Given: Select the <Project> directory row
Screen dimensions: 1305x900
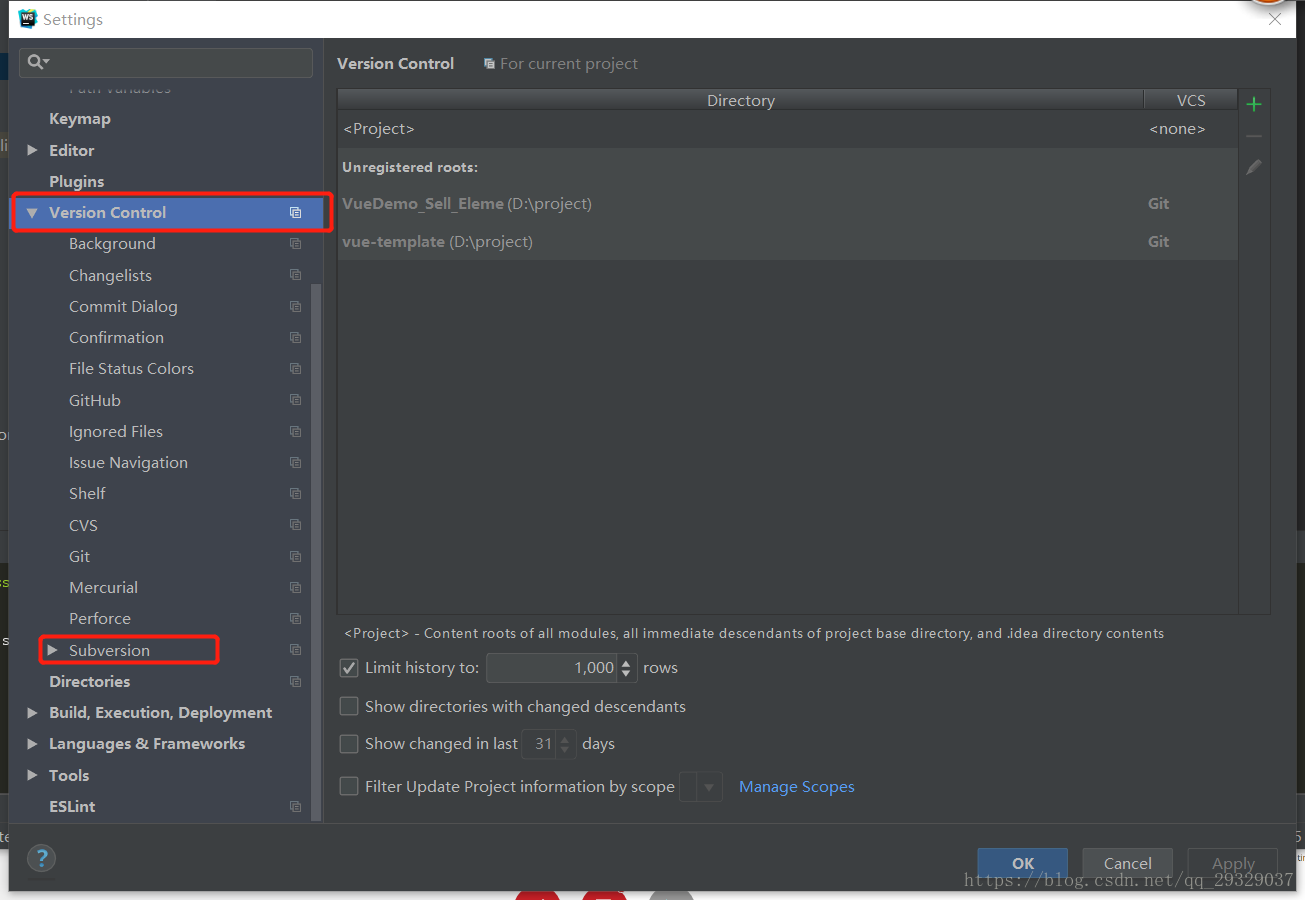Looking at the screenshot, I should coord(788,129).
